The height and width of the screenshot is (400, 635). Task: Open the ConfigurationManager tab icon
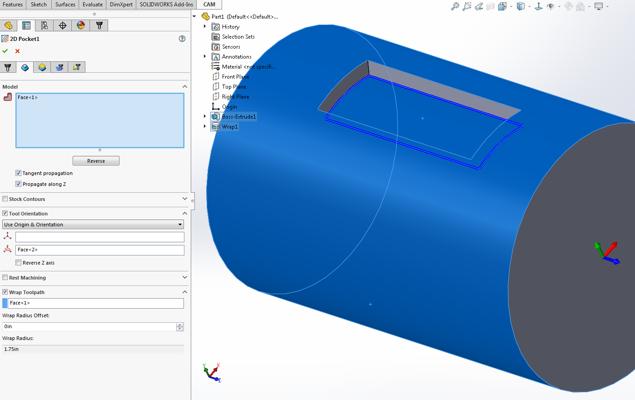click(45, 25)
